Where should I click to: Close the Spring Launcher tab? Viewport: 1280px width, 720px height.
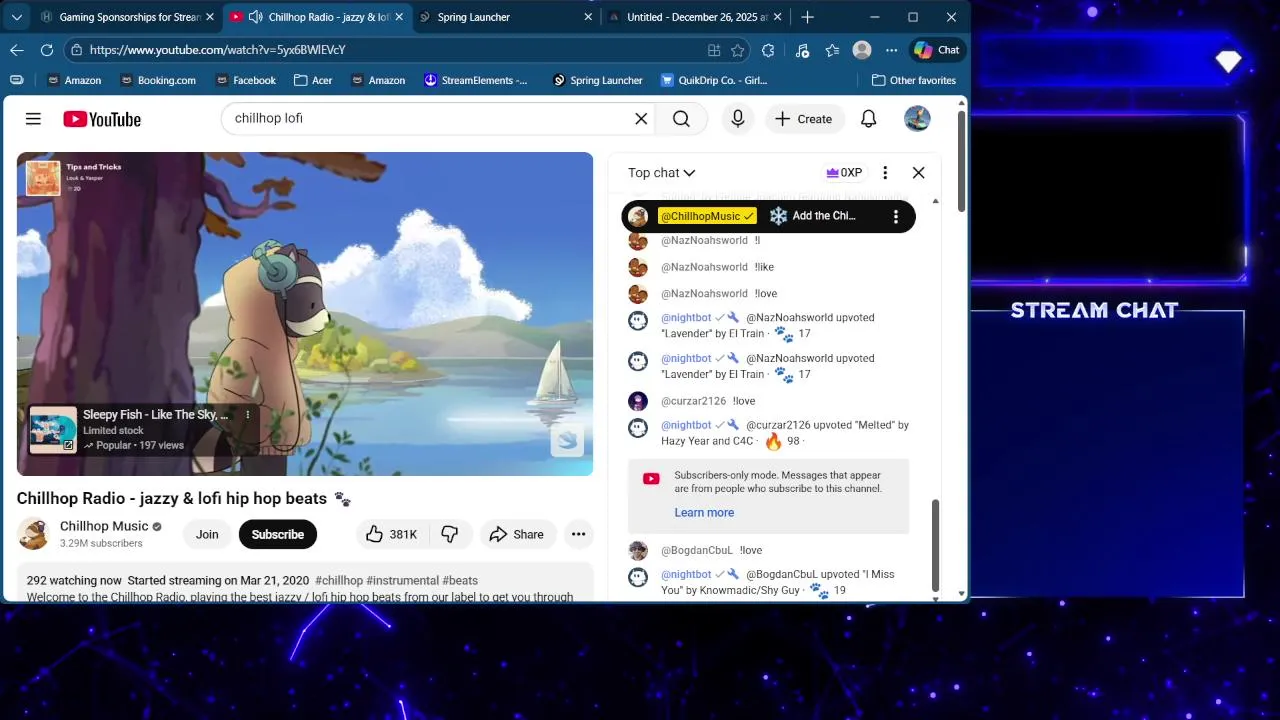(590, 17)
